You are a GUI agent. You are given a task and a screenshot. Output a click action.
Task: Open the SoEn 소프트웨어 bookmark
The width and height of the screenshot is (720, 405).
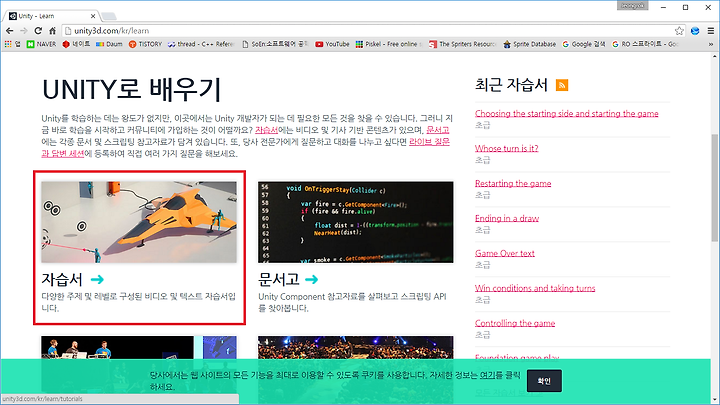(275, 44)
